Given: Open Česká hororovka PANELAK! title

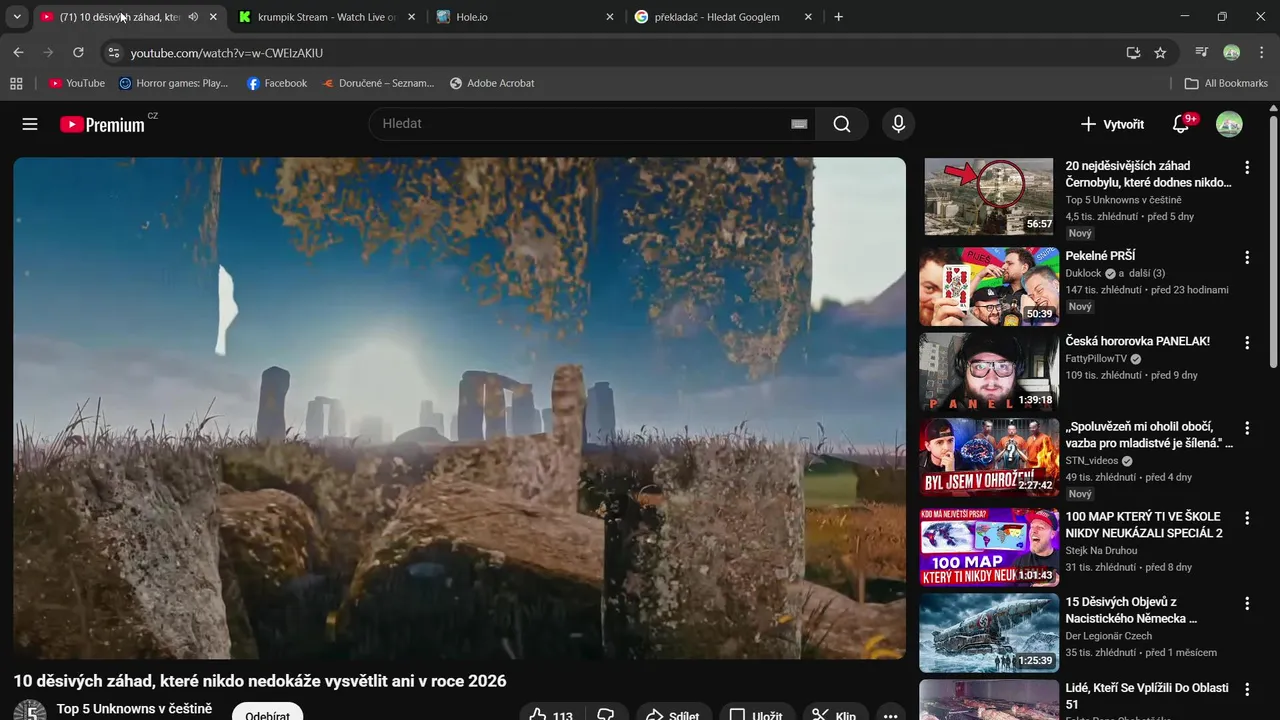Looking at the screenshot, I should click(x=1137, y=341).
